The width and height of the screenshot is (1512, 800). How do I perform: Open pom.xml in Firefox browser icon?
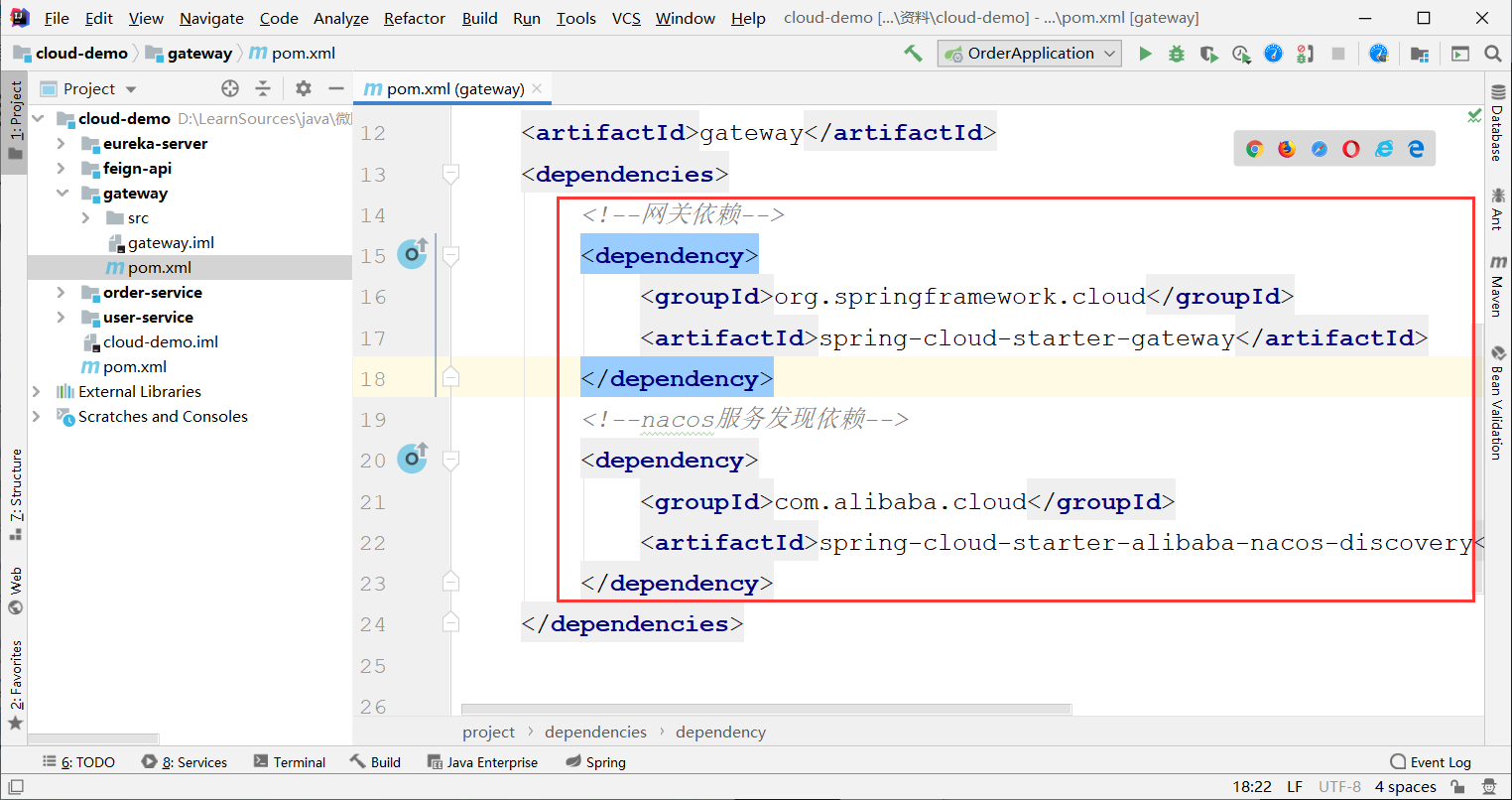[1287, 149]
